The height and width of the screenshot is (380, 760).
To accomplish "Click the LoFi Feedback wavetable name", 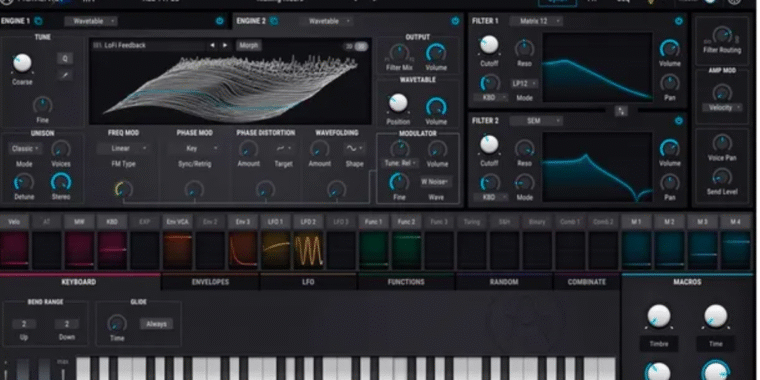I will click(125, 46).
